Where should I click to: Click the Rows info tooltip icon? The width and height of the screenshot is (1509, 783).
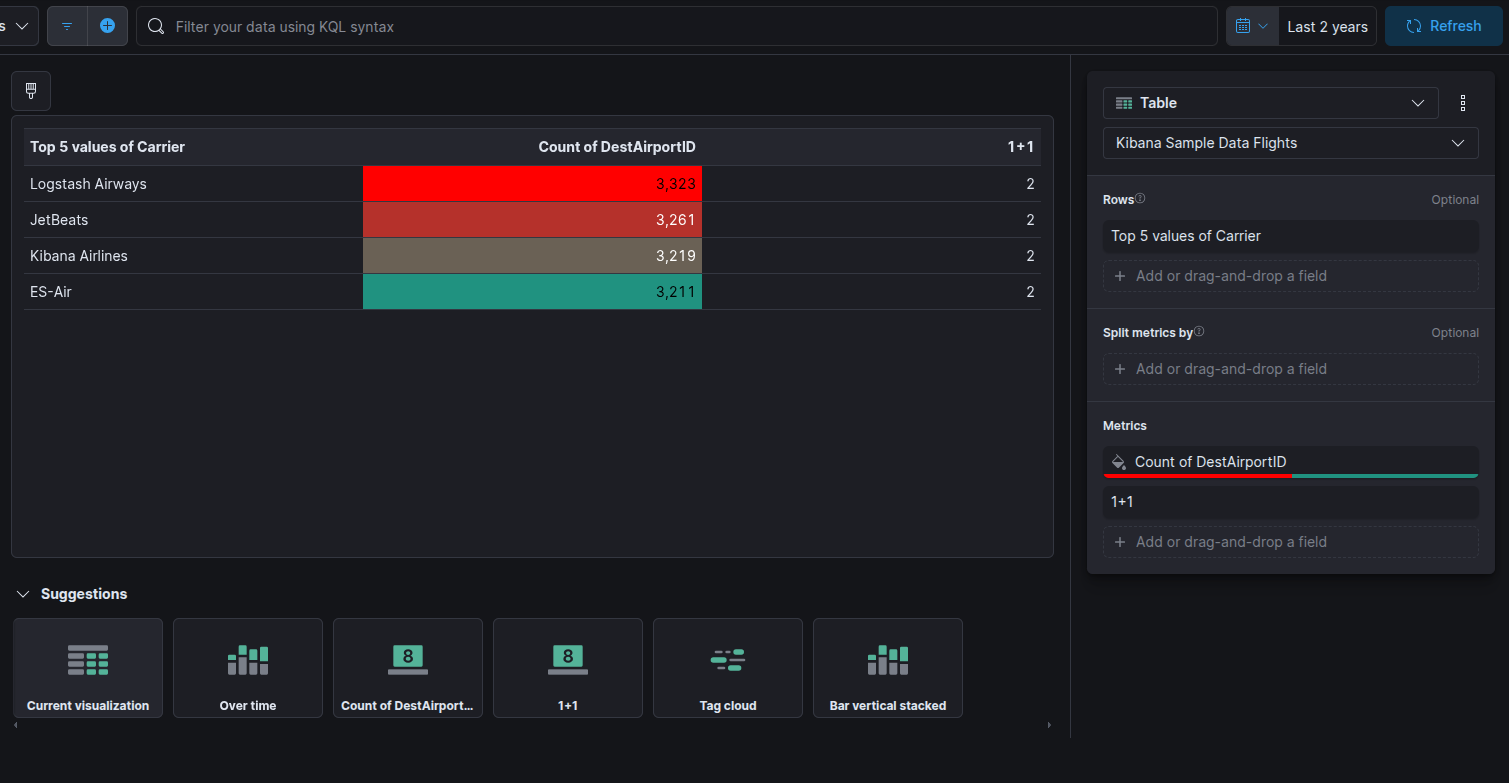pyautogui.click(x=1140, y=199)
